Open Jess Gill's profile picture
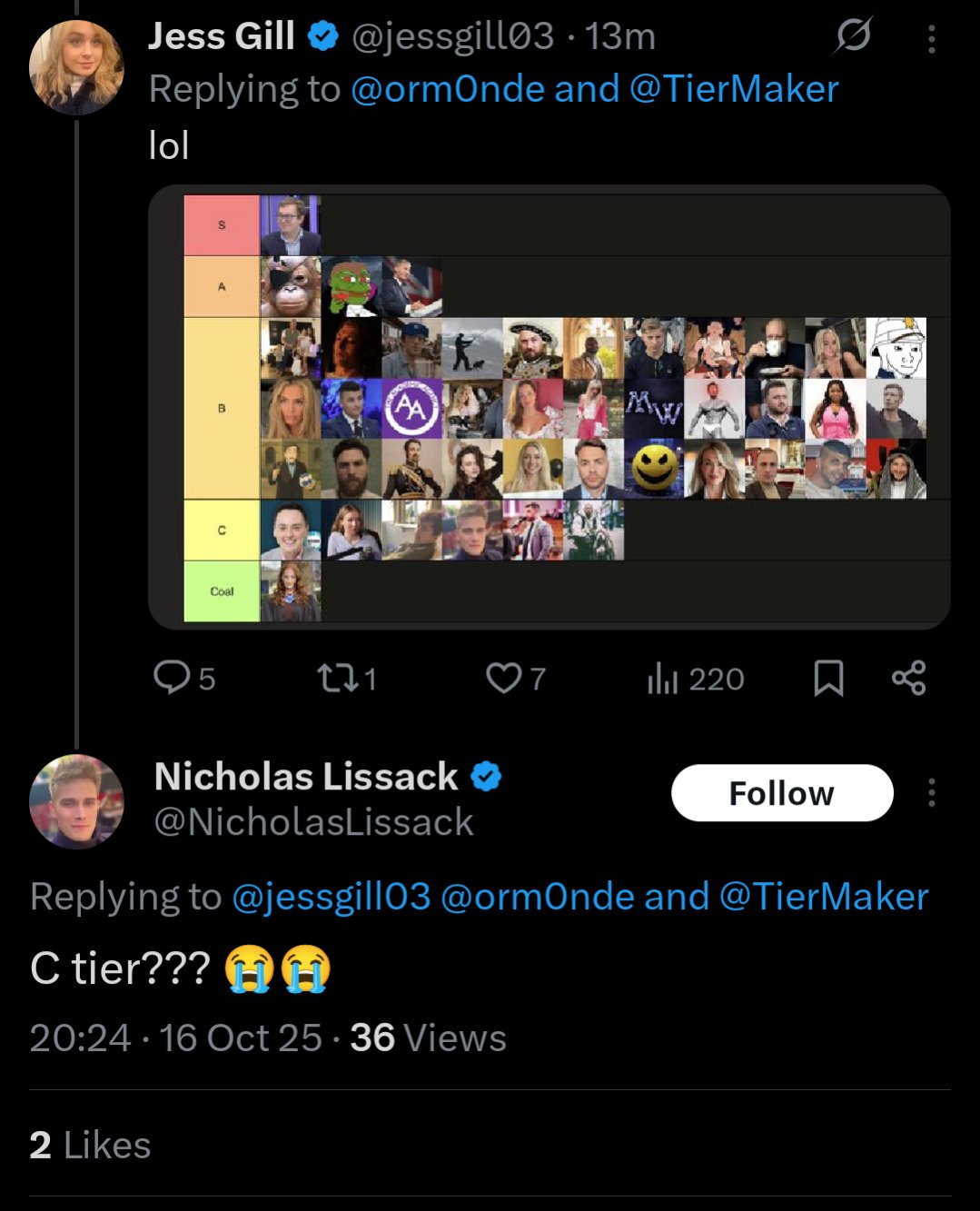 pyautogui.click(x=76, y=67)
